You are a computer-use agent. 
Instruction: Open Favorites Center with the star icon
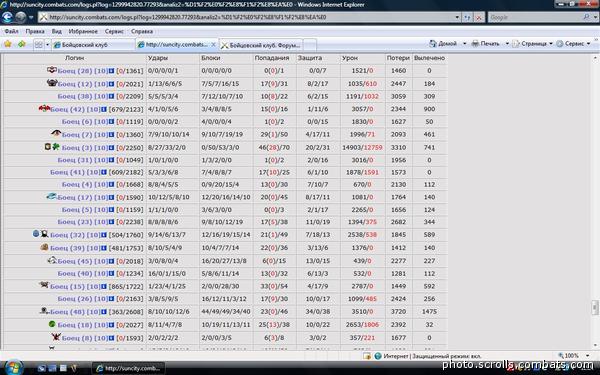coord(8,44)
